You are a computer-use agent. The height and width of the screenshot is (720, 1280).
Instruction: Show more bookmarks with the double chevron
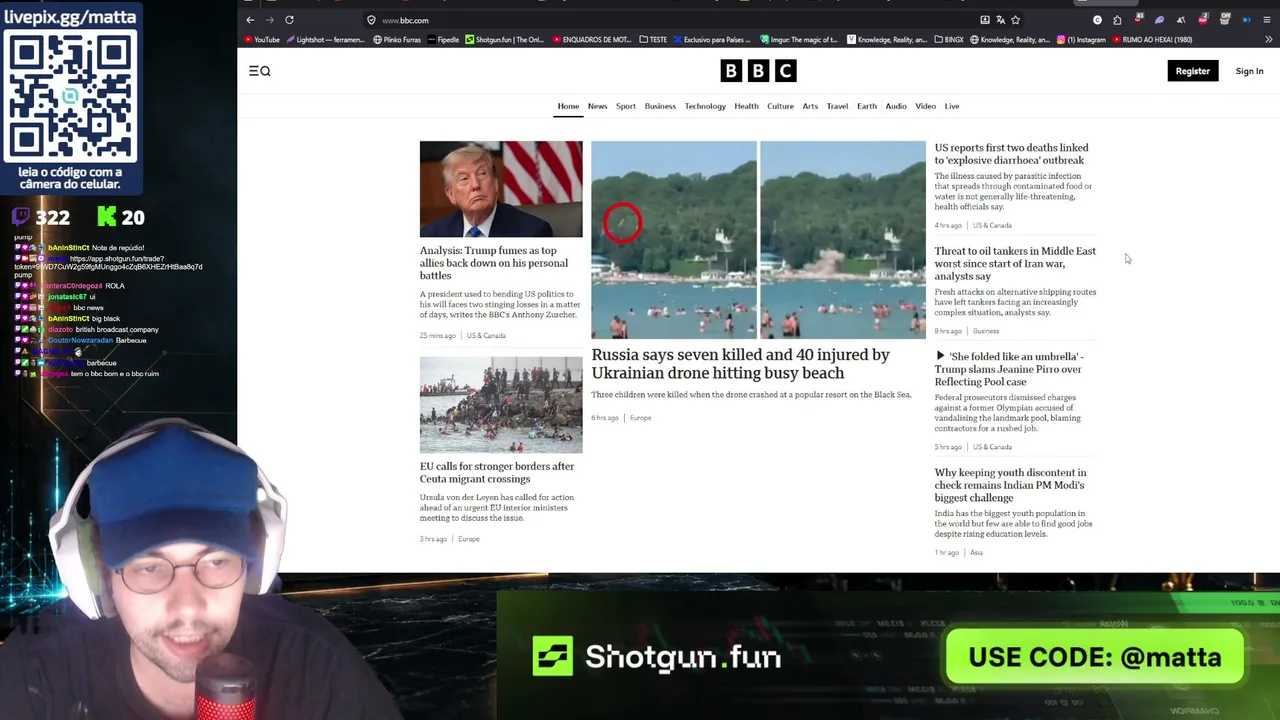click(x=1269, y=40)
